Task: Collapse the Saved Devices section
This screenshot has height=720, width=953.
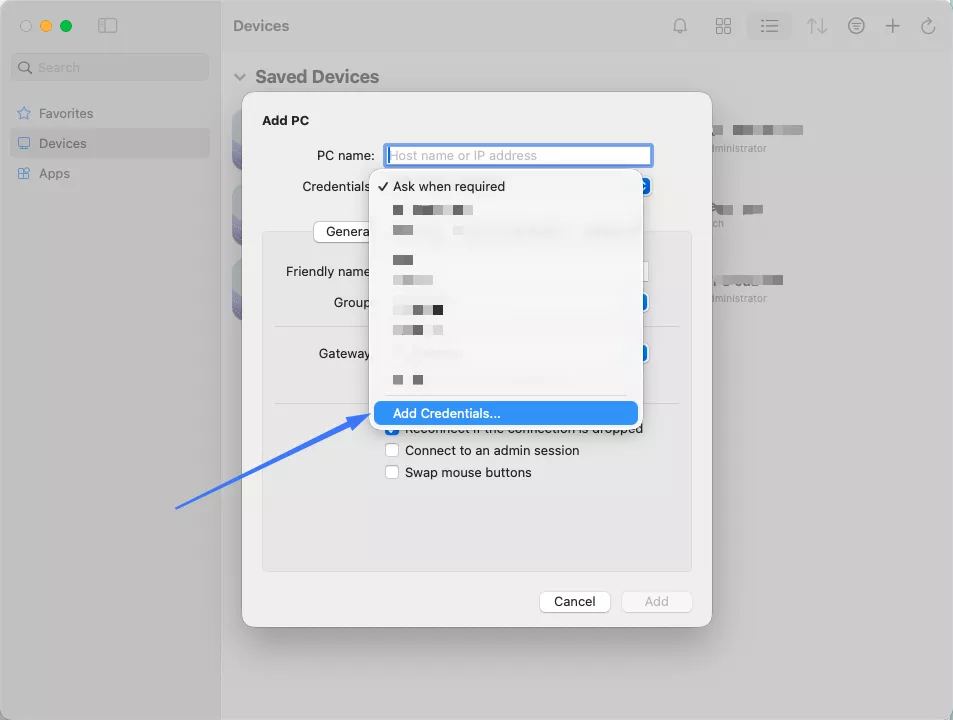Action: [x=240, y=77]
